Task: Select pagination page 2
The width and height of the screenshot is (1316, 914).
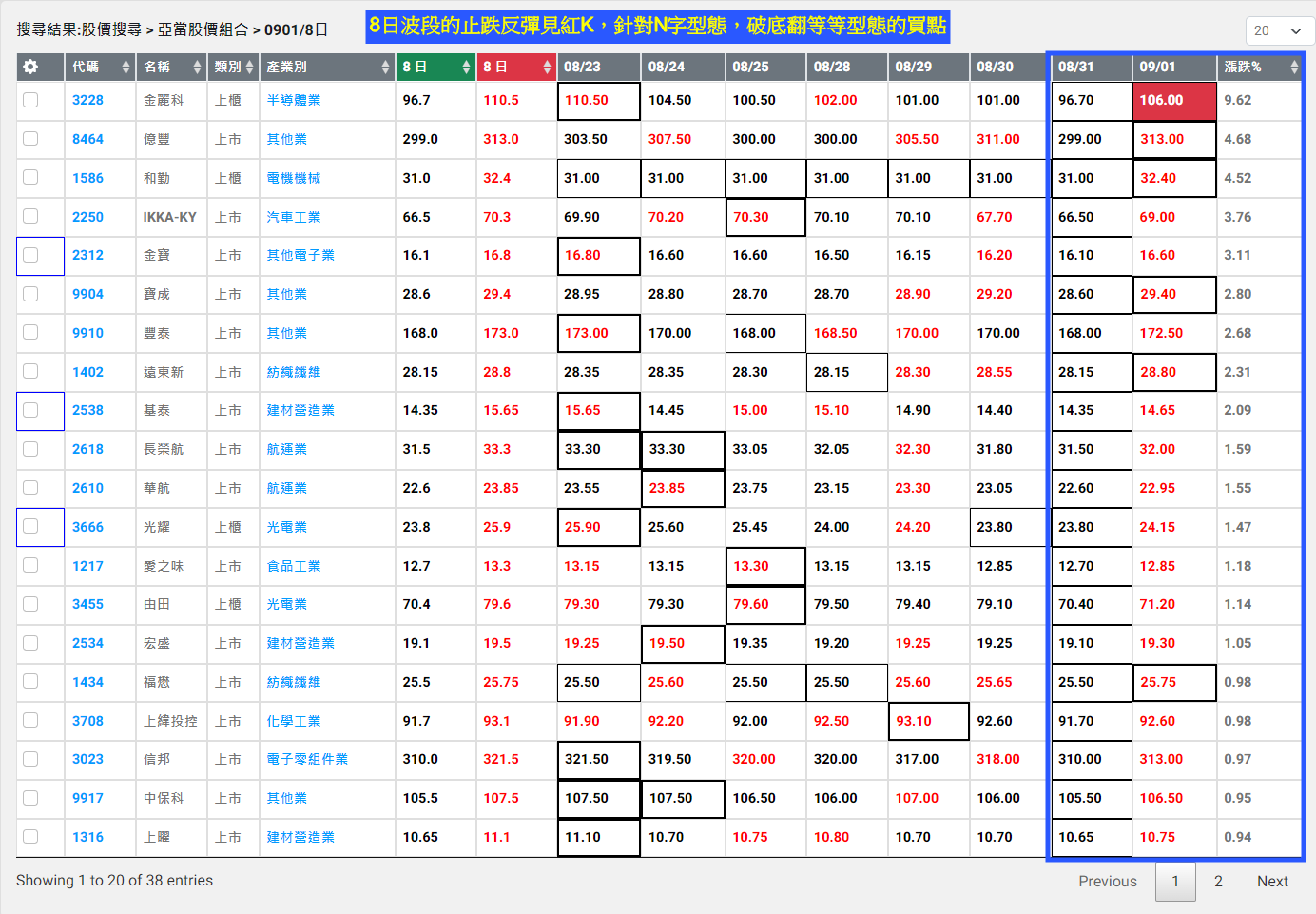Action: [1218, 882]
